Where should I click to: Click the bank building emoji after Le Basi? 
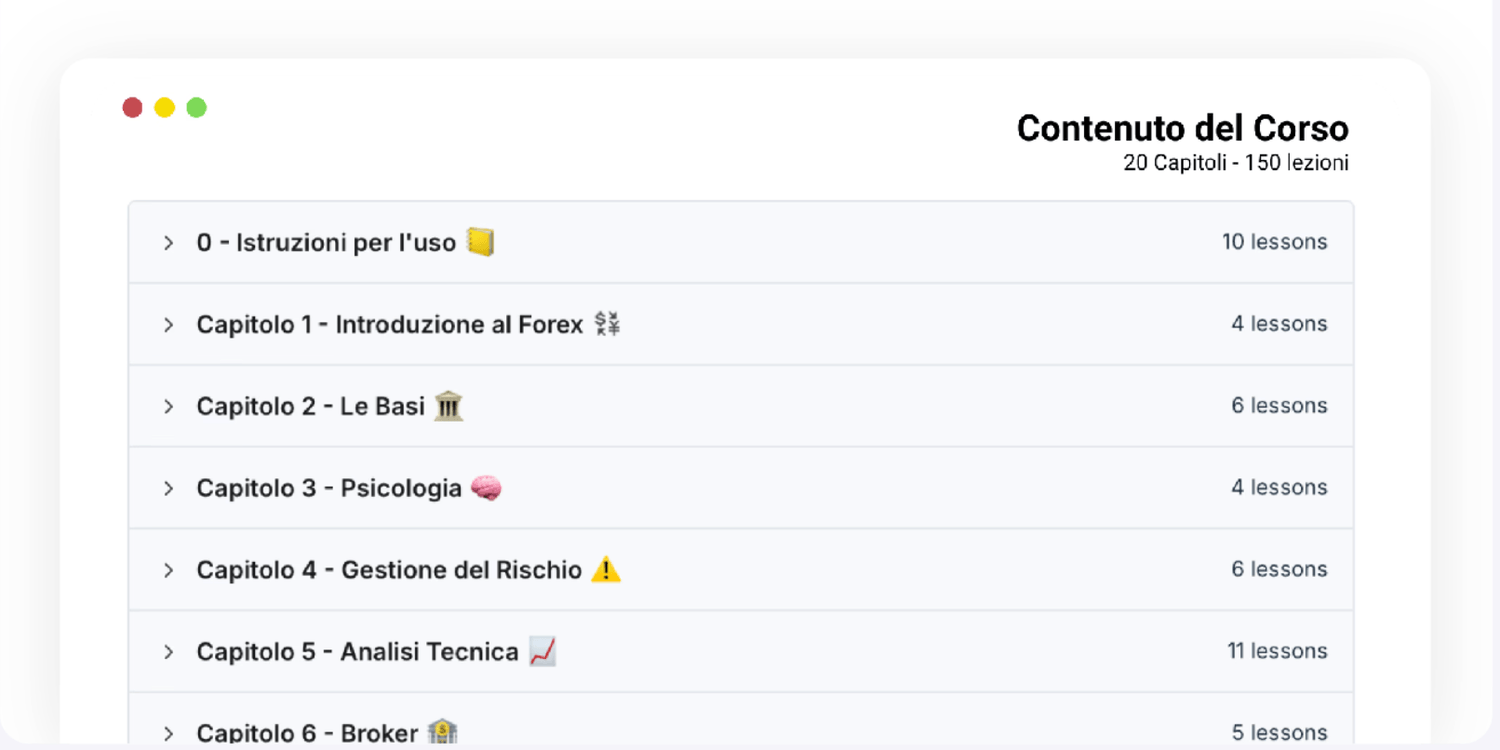click(x=449, y=406)
